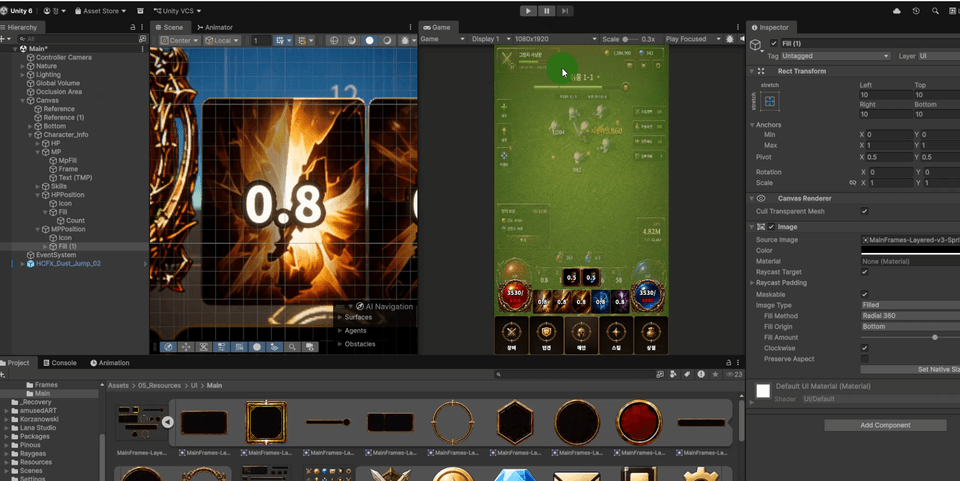The image size is (960, 481).
Task: Select the Move tool in Scene overlay toolbar
Action: point(186,347)
